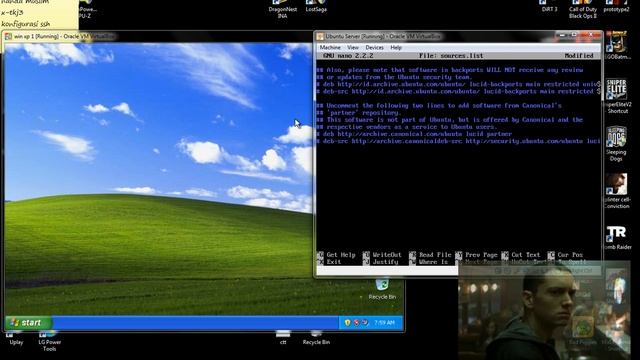Open the Devices menu in Ubuntu Server window

[x=374, y=48]
